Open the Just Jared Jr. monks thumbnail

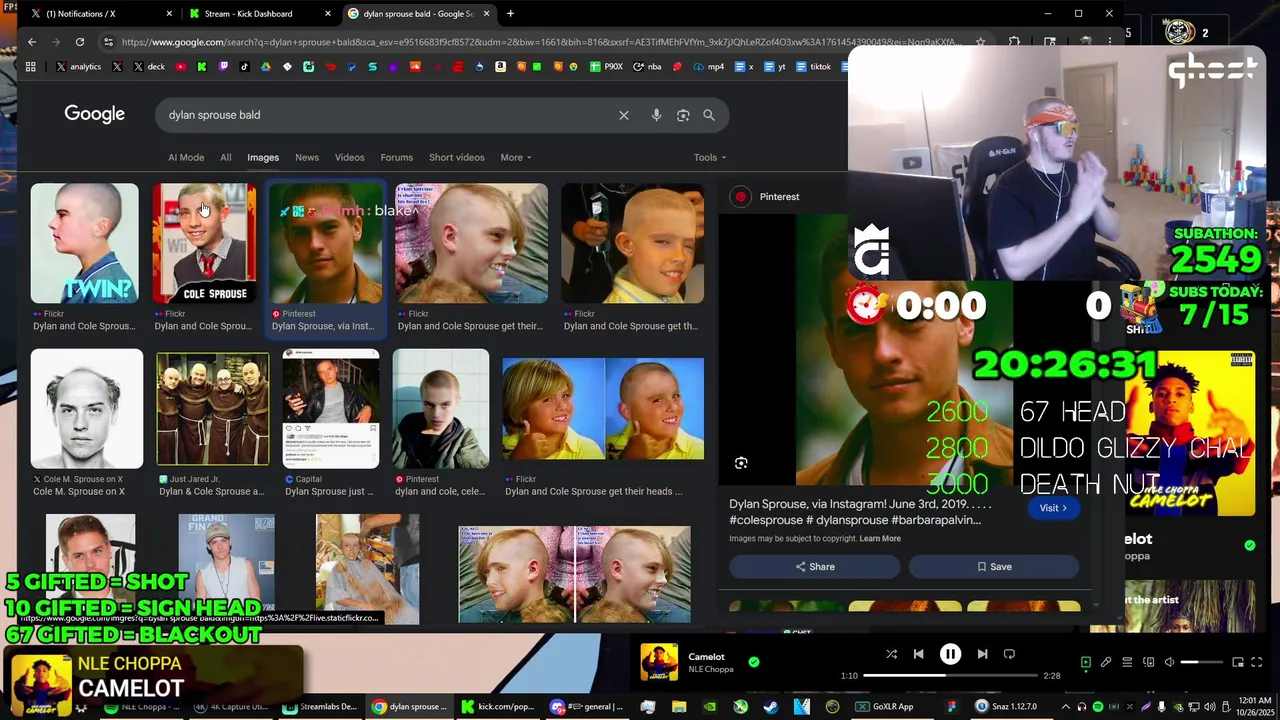pyautogui.click(x=213, y=409)
